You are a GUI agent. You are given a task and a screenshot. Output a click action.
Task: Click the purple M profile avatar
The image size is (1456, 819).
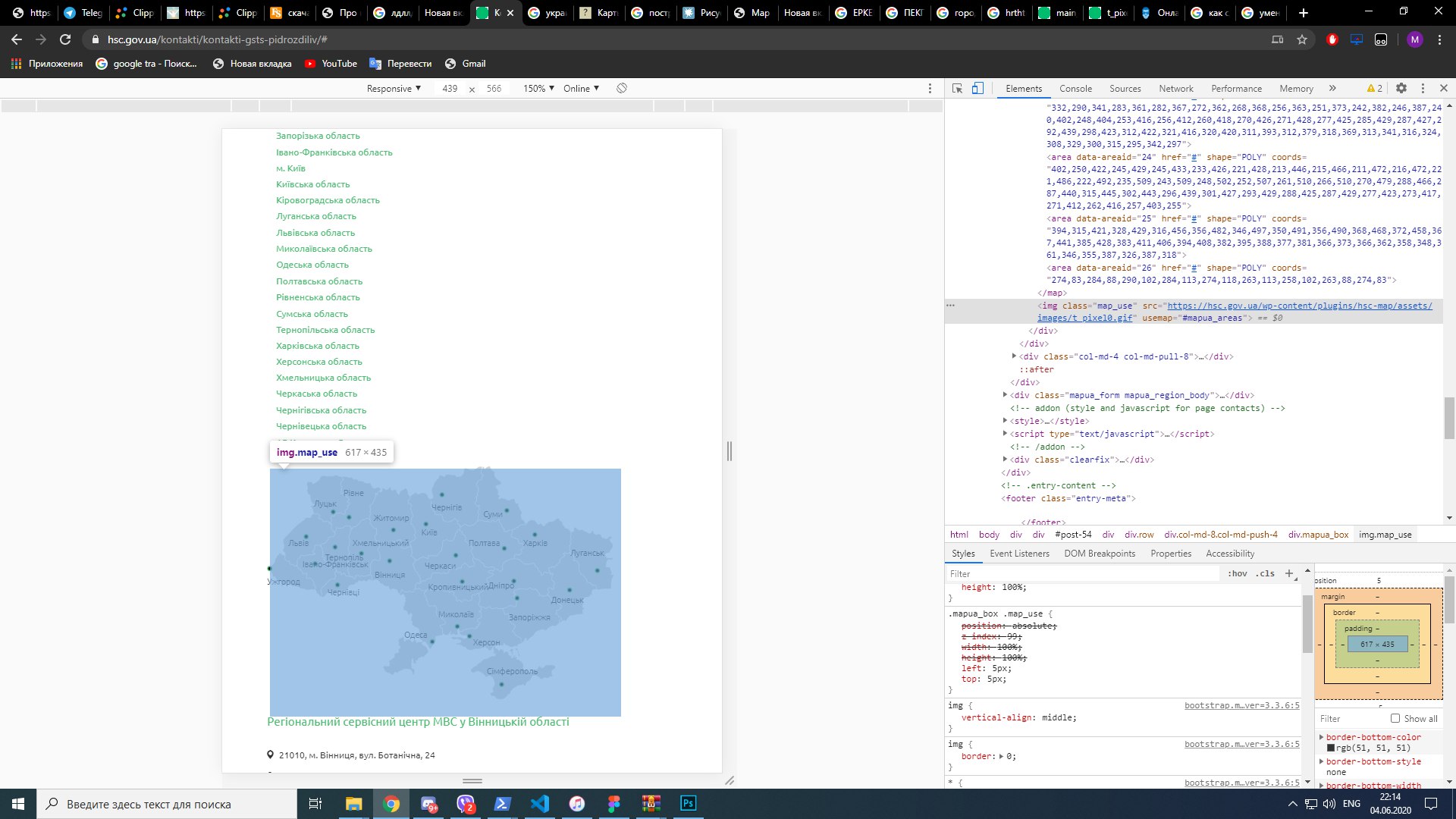[x=1414, y=39]
